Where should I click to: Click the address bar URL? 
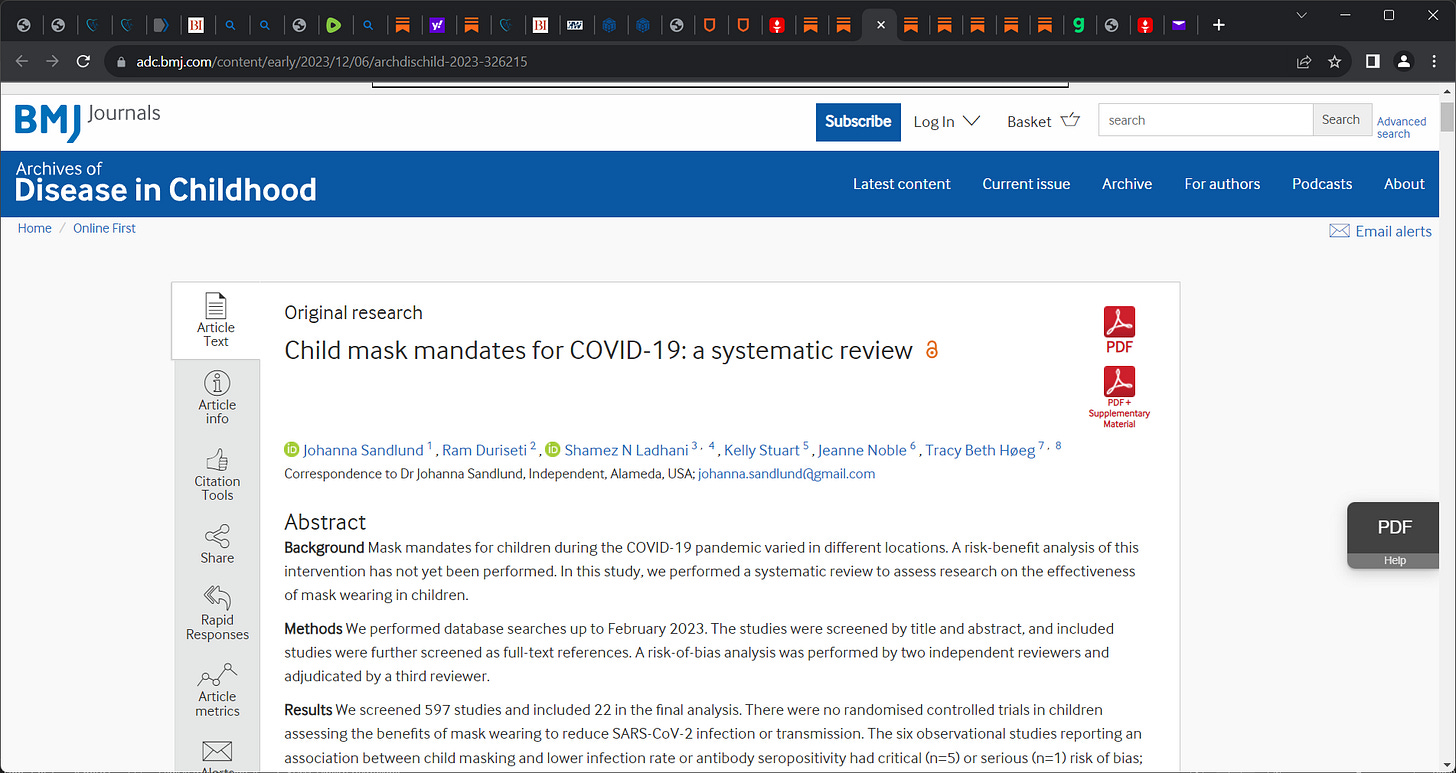[x=332, y=62]
